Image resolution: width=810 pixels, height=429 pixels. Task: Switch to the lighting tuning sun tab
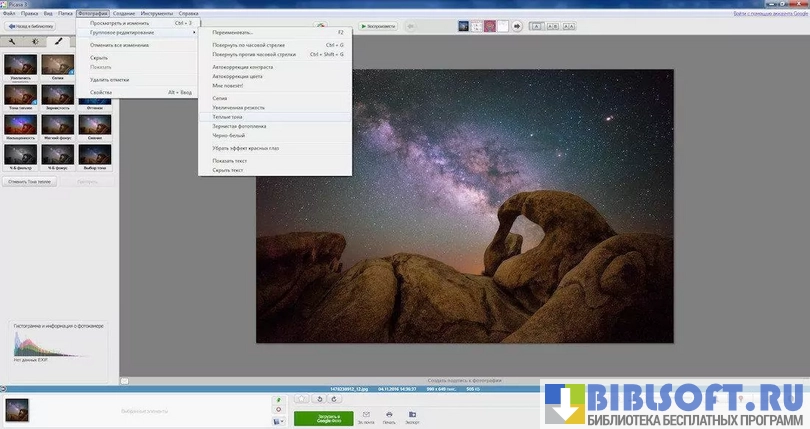35,42
